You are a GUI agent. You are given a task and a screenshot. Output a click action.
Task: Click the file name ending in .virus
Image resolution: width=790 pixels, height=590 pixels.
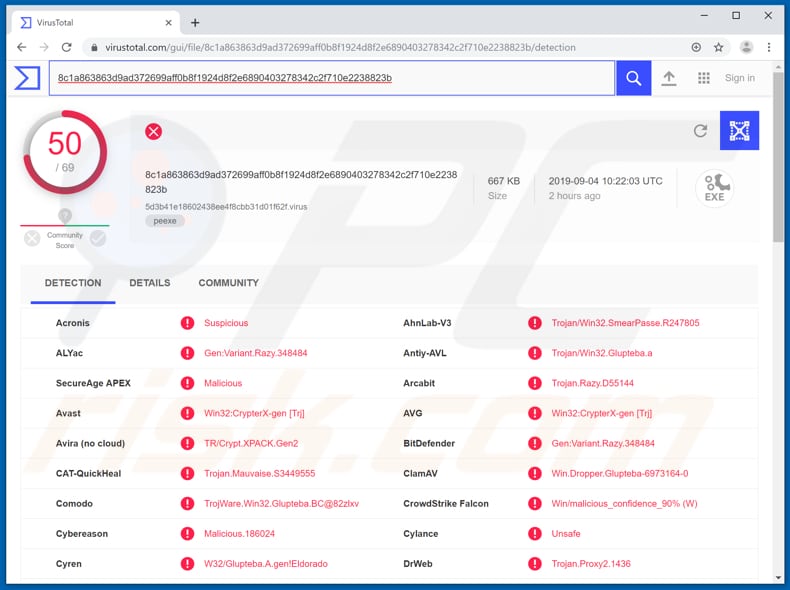point(226,207)
